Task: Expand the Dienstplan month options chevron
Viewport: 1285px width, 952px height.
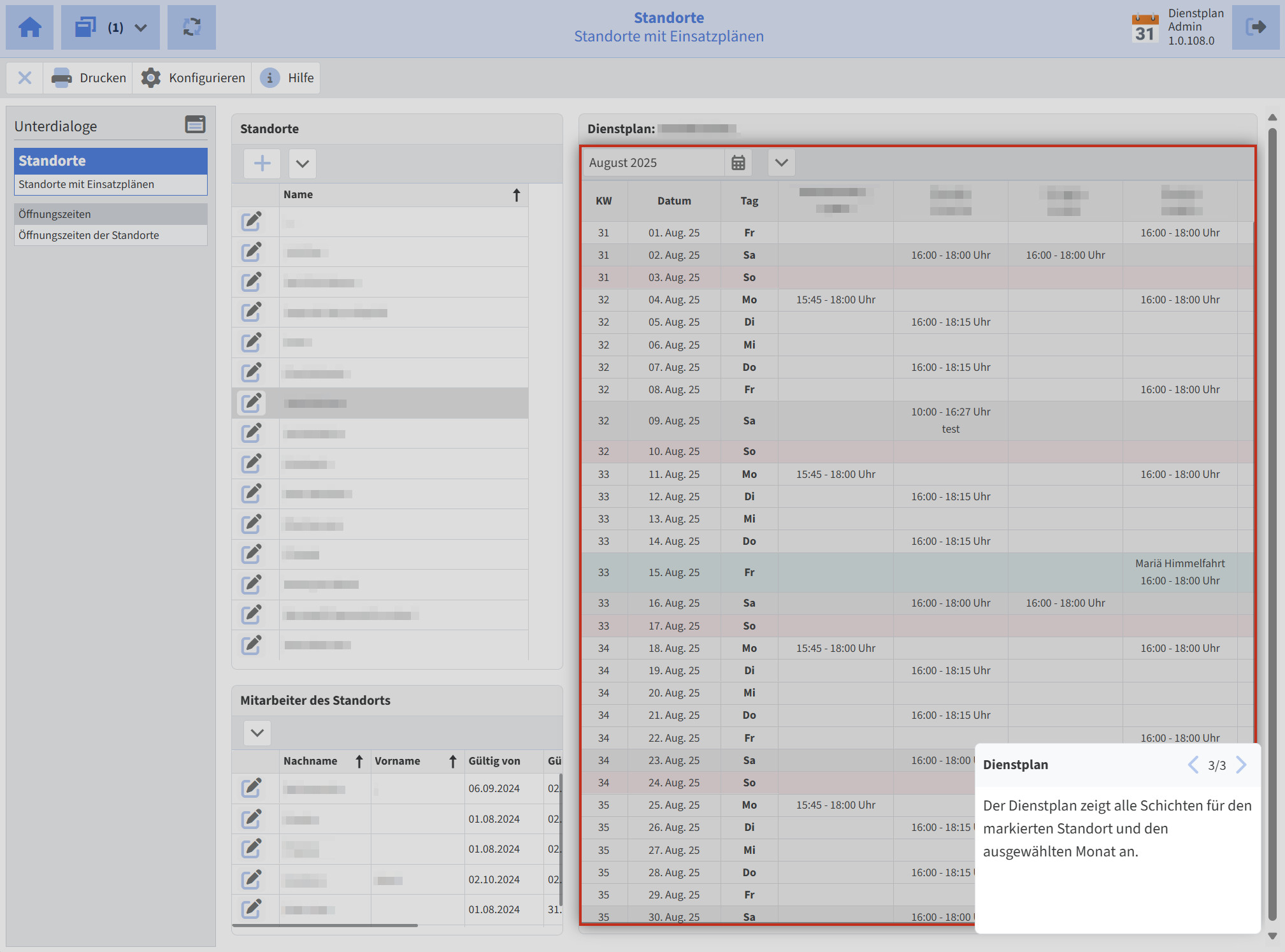Action: (x=781, y=162)
